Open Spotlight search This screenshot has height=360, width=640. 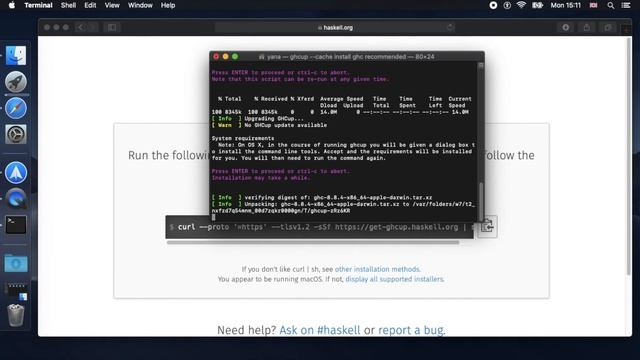(611, 5)
